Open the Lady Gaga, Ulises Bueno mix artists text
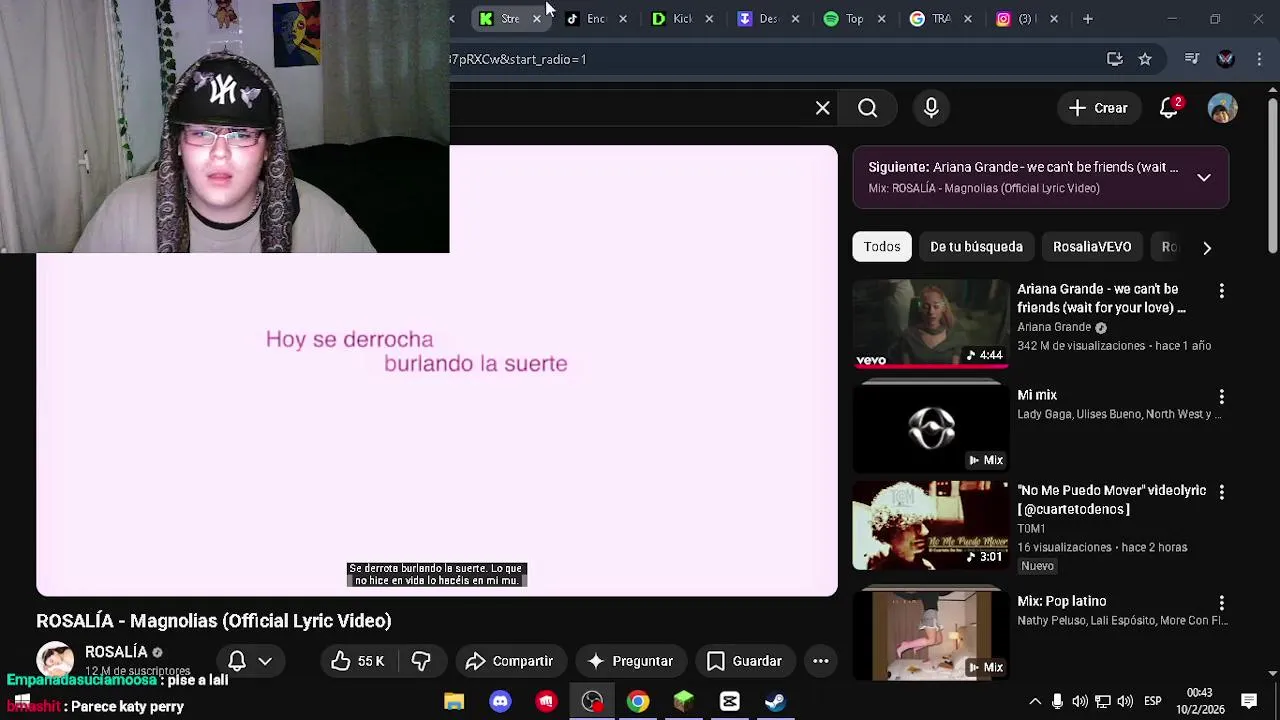Screen dimensions: 1280x720 click(x=1119, y=414)
